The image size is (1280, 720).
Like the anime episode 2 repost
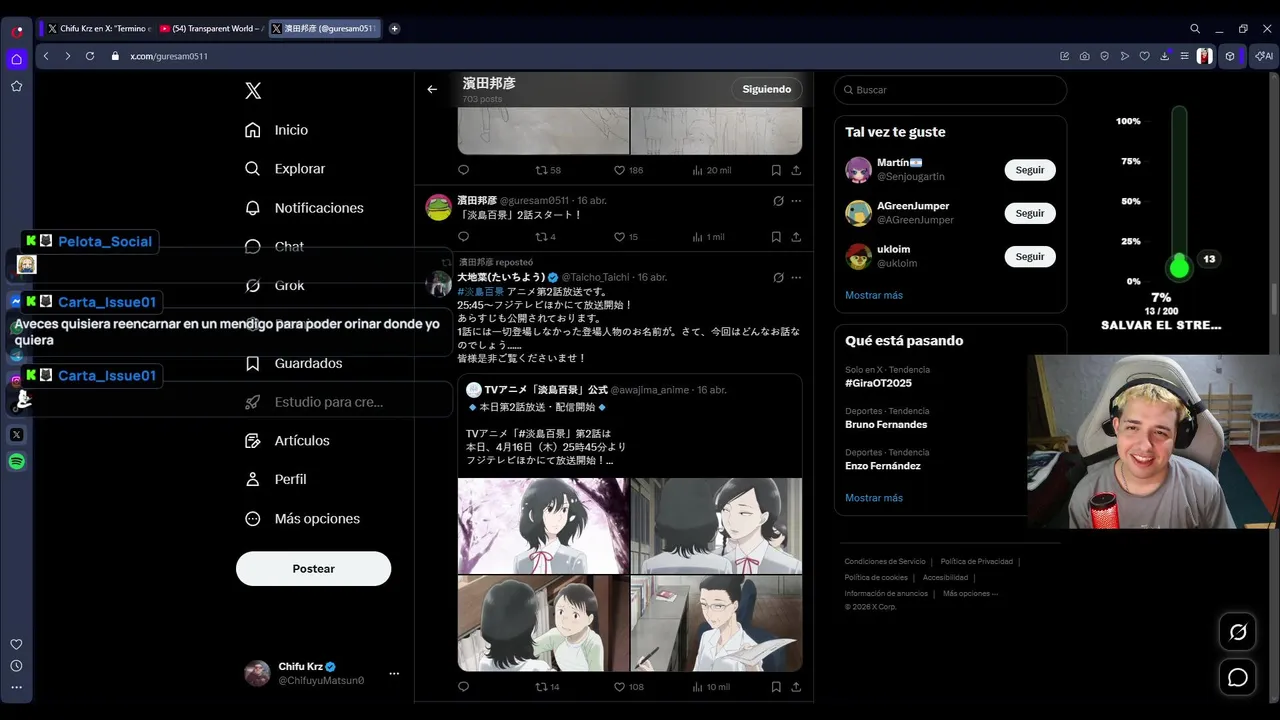pyautogui.click(x=629, y=687)
